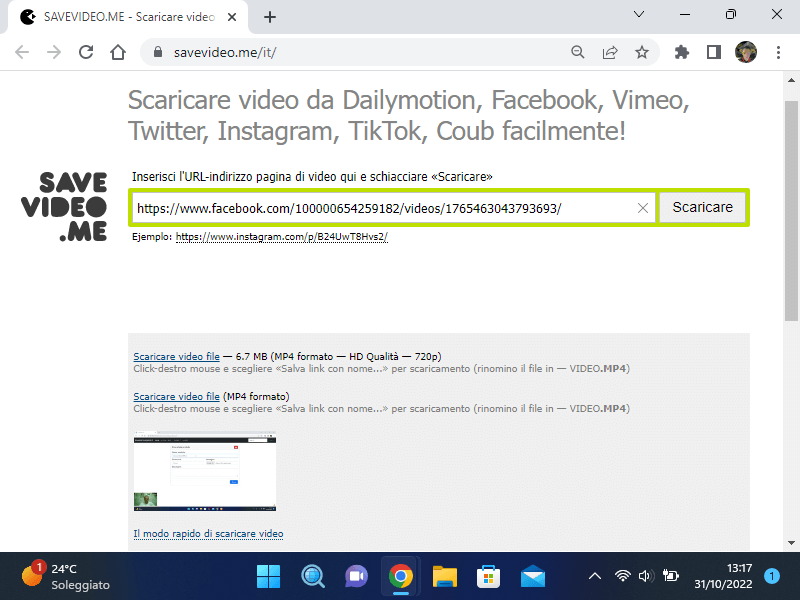Open the Wi-Fi network icon

tap(622, 576)
